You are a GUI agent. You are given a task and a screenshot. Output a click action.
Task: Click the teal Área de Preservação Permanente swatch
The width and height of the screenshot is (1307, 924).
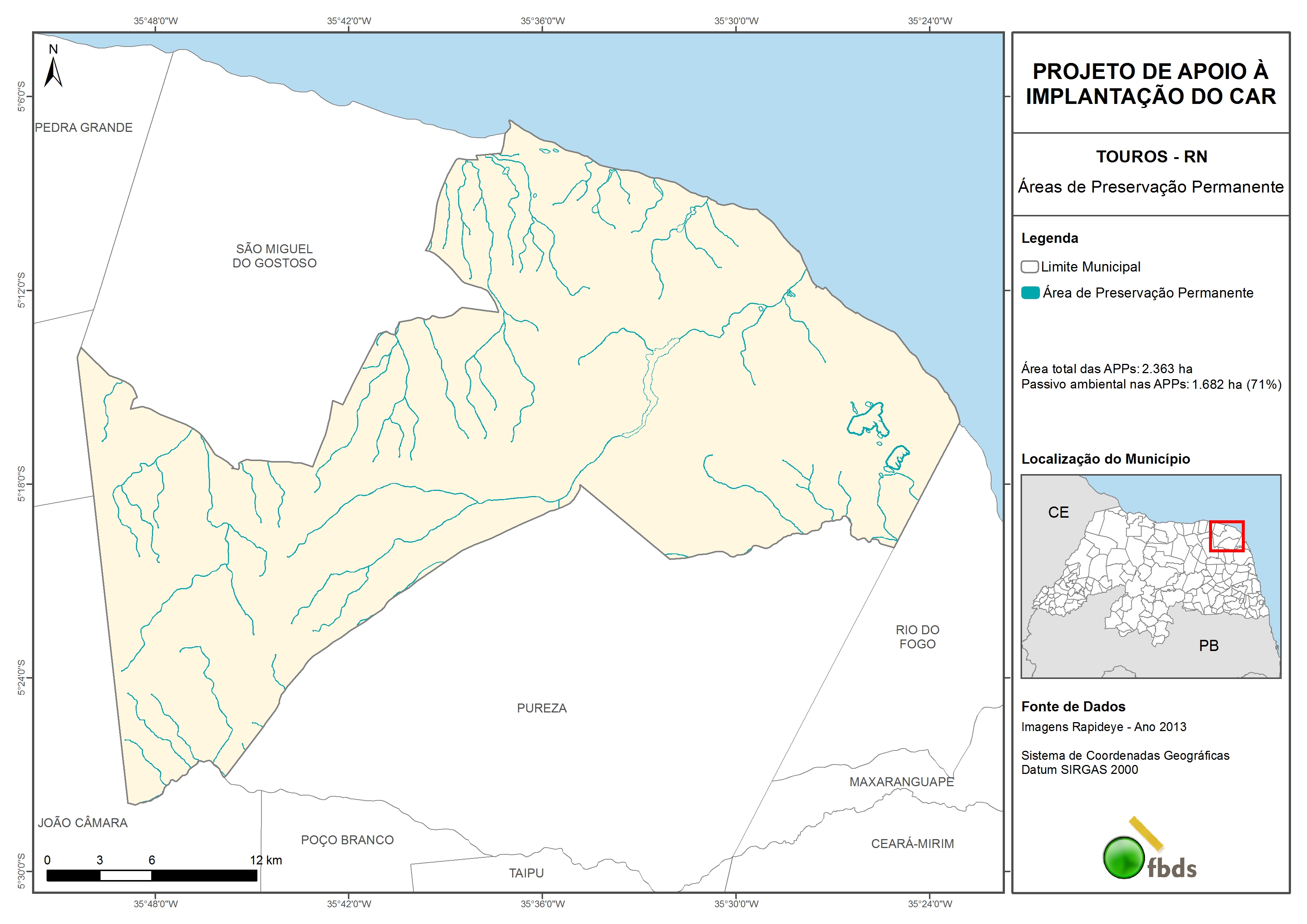tap(1030, 293)
